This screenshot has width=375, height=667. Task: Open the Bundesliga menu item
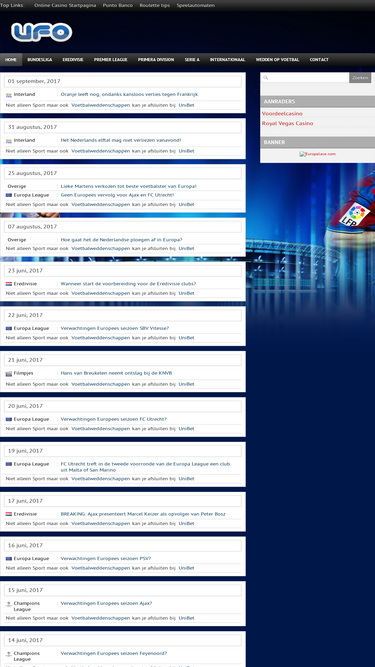coord(40,60)
